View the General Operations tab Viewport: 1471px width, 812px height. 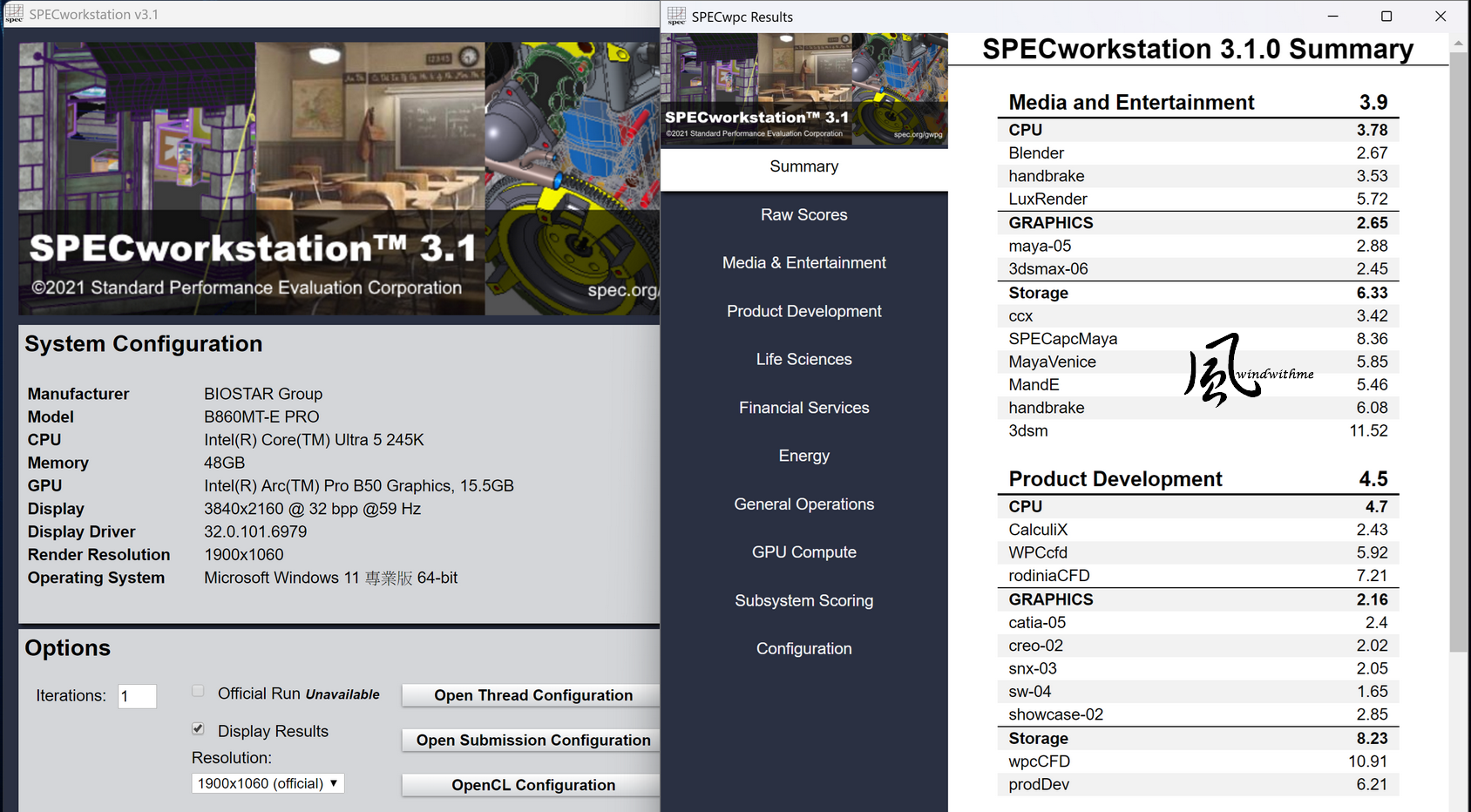point(804,504)
